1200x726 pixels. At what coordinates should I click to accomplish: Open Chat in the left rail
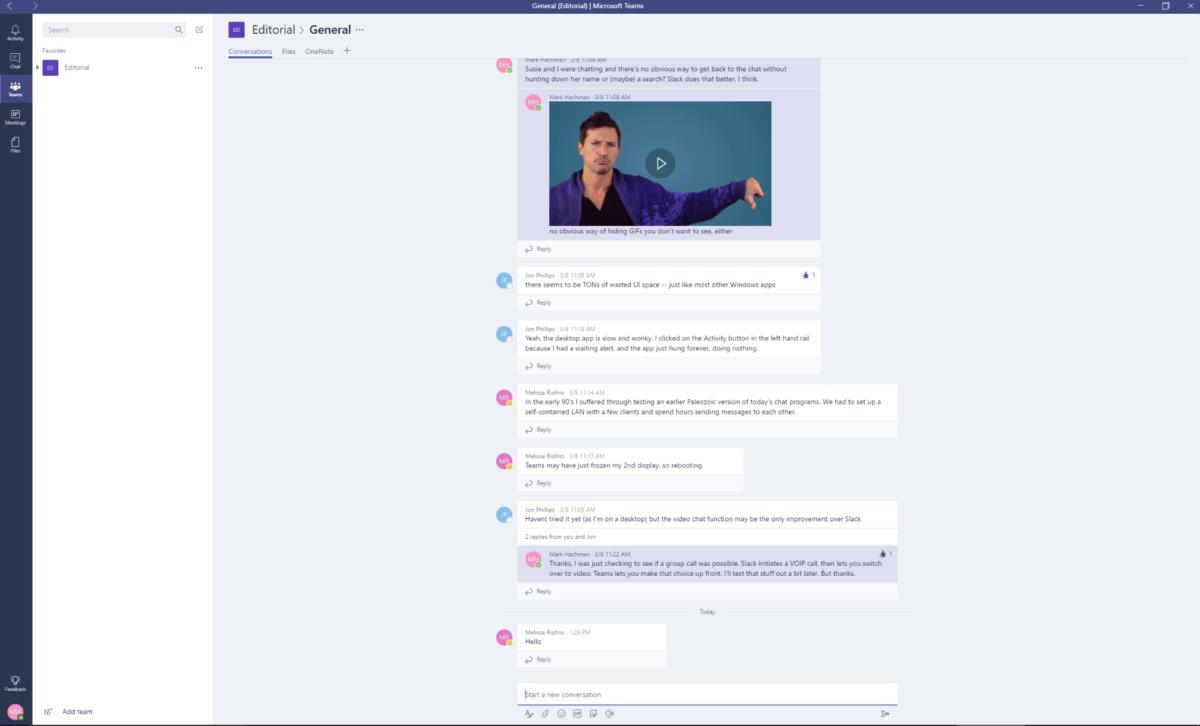[x=15, y=61]
